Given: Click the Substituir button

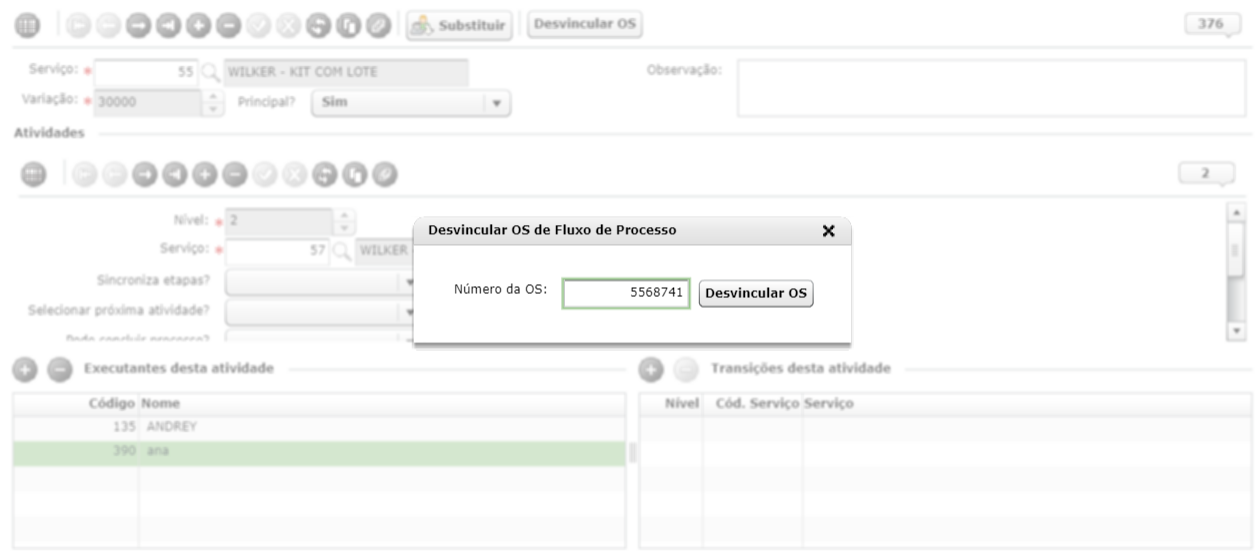Looking at the screenshot, I should [x=459, y=25].
